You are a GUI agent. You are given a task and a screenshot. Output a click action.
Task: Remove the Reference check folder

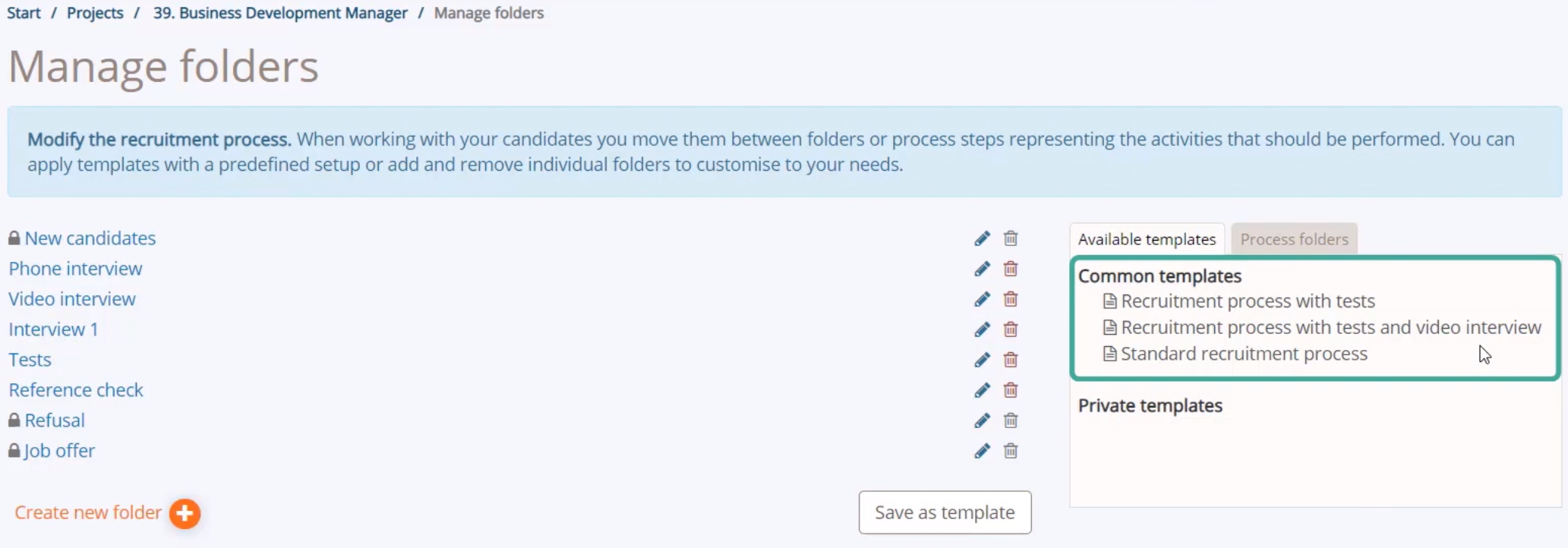tap(1011, 390)
